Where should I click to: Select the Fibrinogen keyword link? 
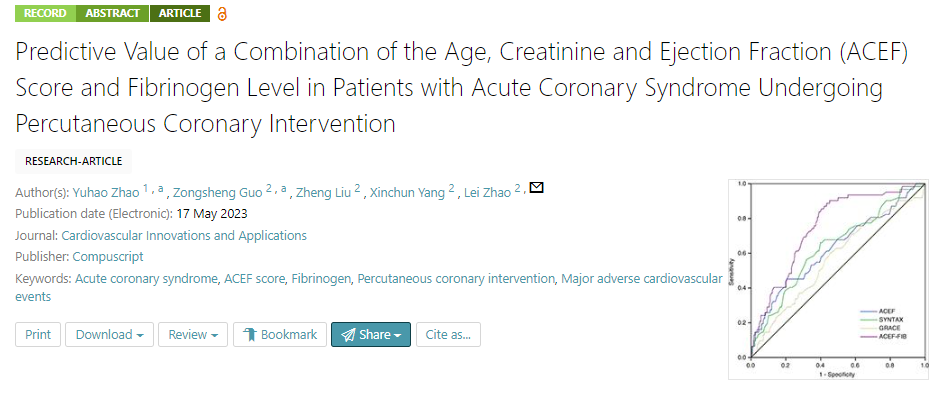point(323,278)
